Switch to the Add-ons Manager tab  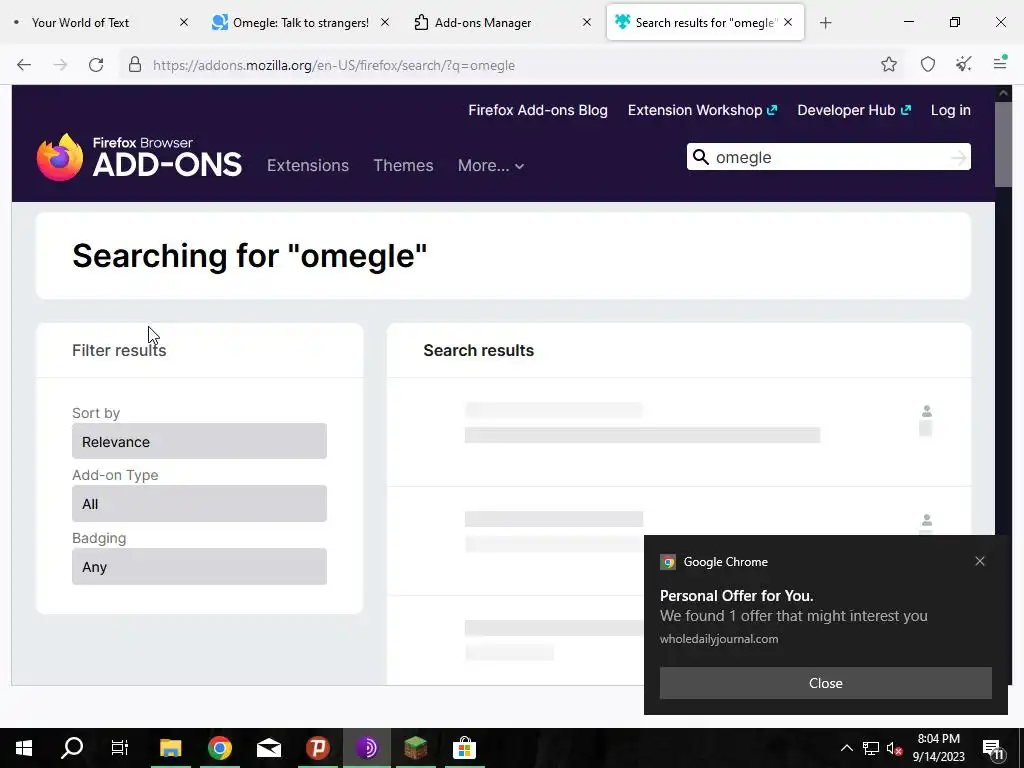point(483,23)
